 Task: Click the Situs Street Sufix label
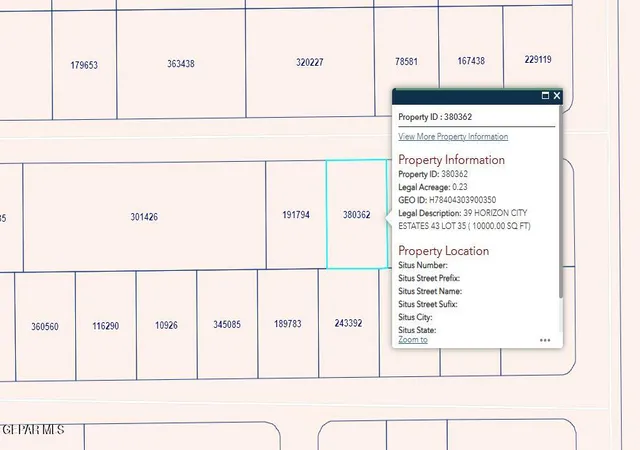point(428,304)
